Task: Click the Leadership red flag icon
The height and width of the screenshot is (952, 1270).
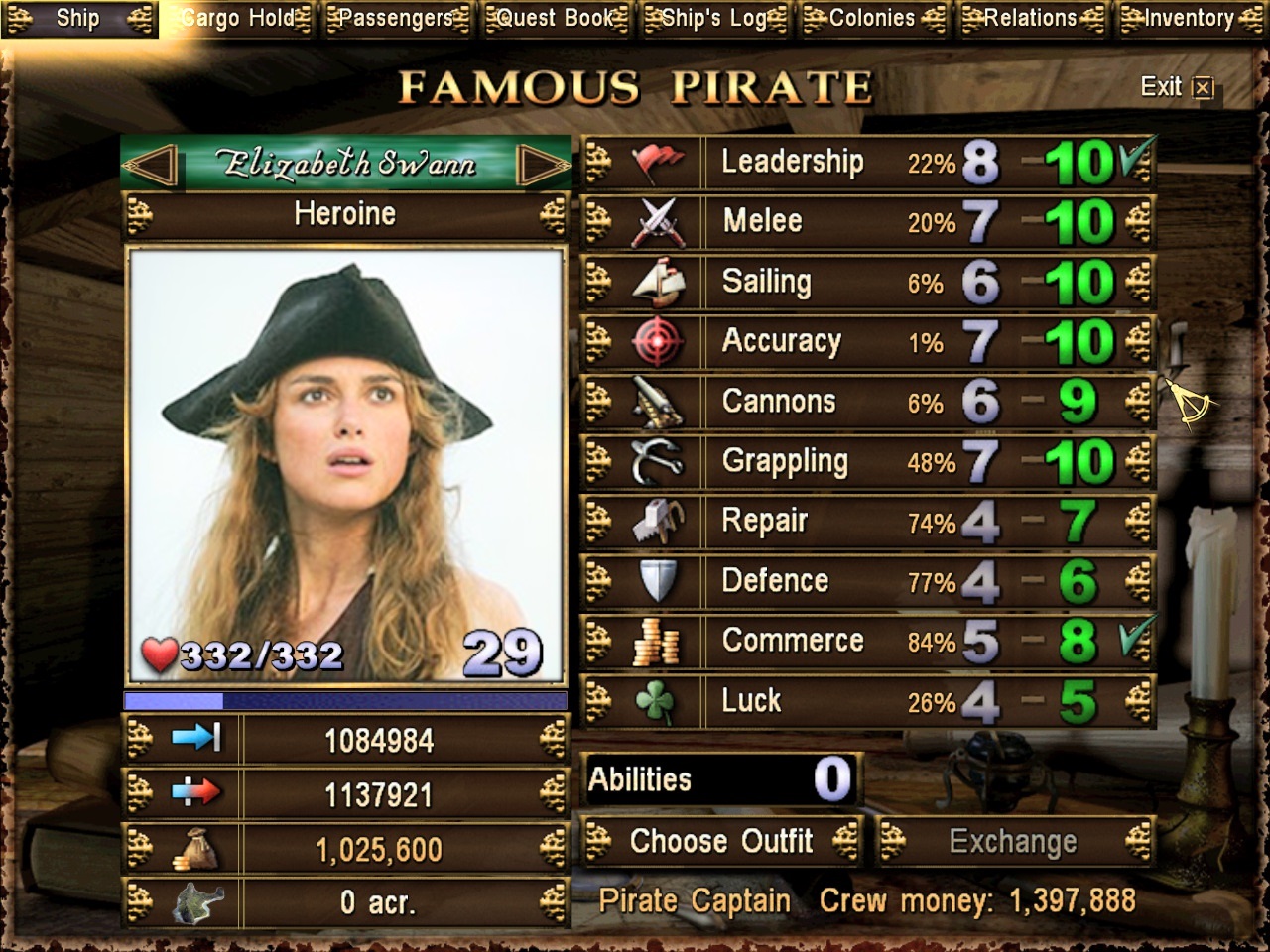Action: (657, 163)
